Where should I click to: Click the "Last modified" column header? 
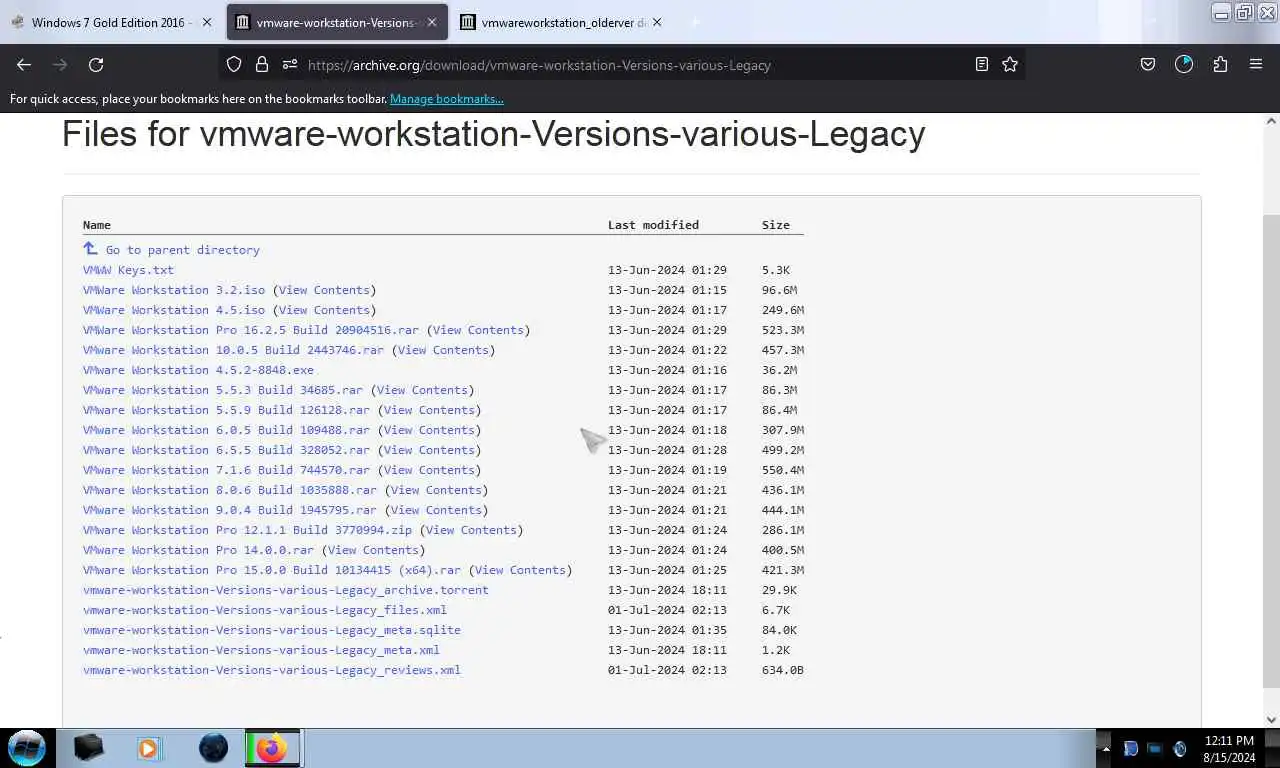tap(653, 225)
